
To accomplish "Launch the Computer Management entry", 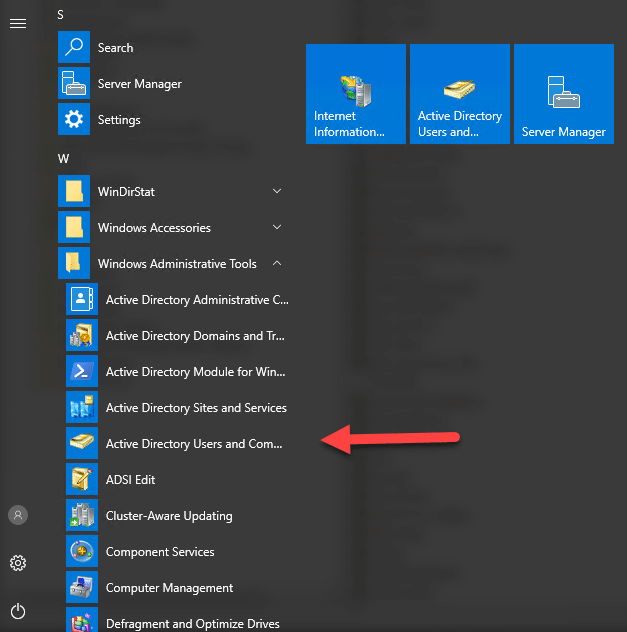I will click(169, 588).
